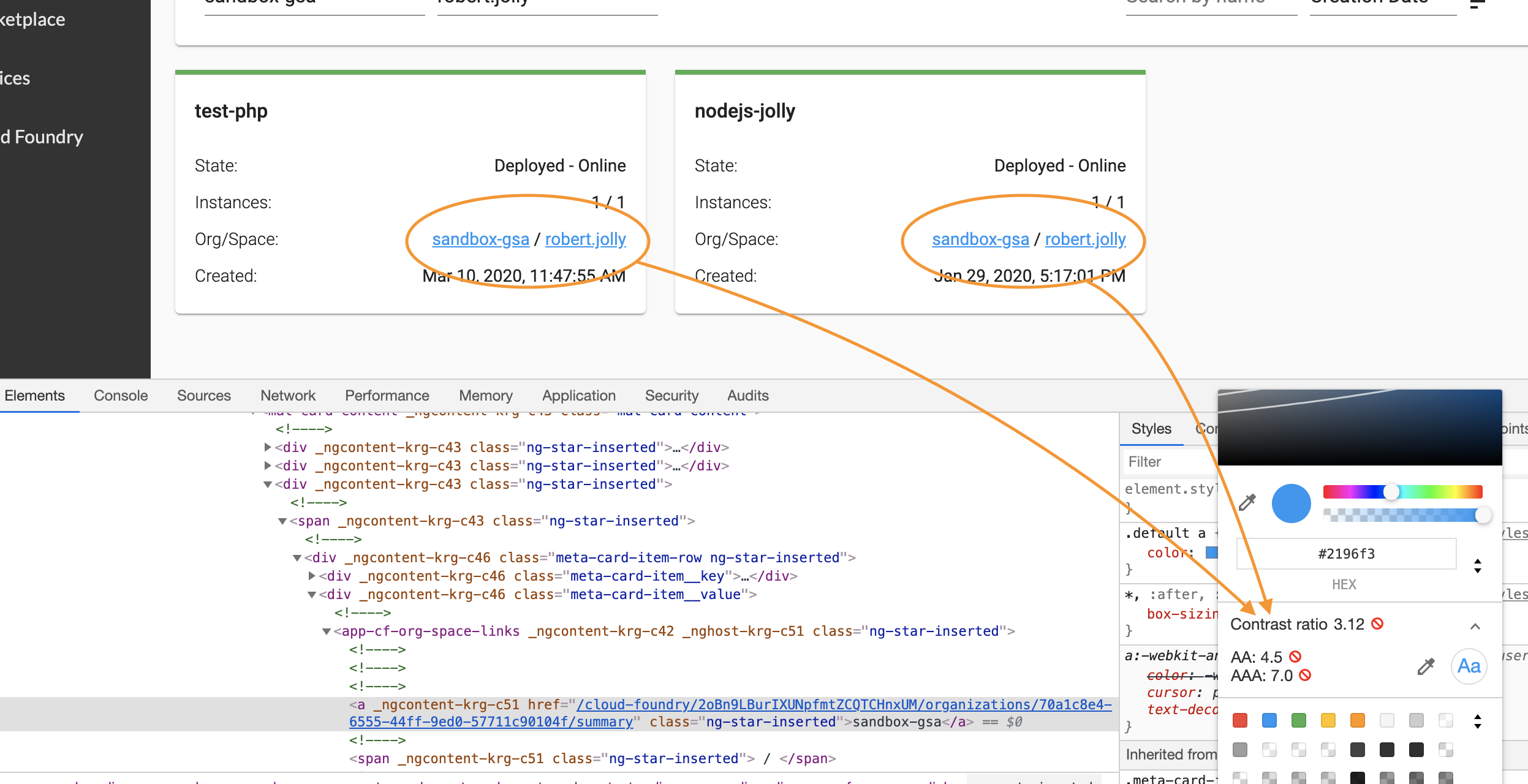
Task: Click the alpha opacity slider thumb
Action: (x=1483, y=515)
